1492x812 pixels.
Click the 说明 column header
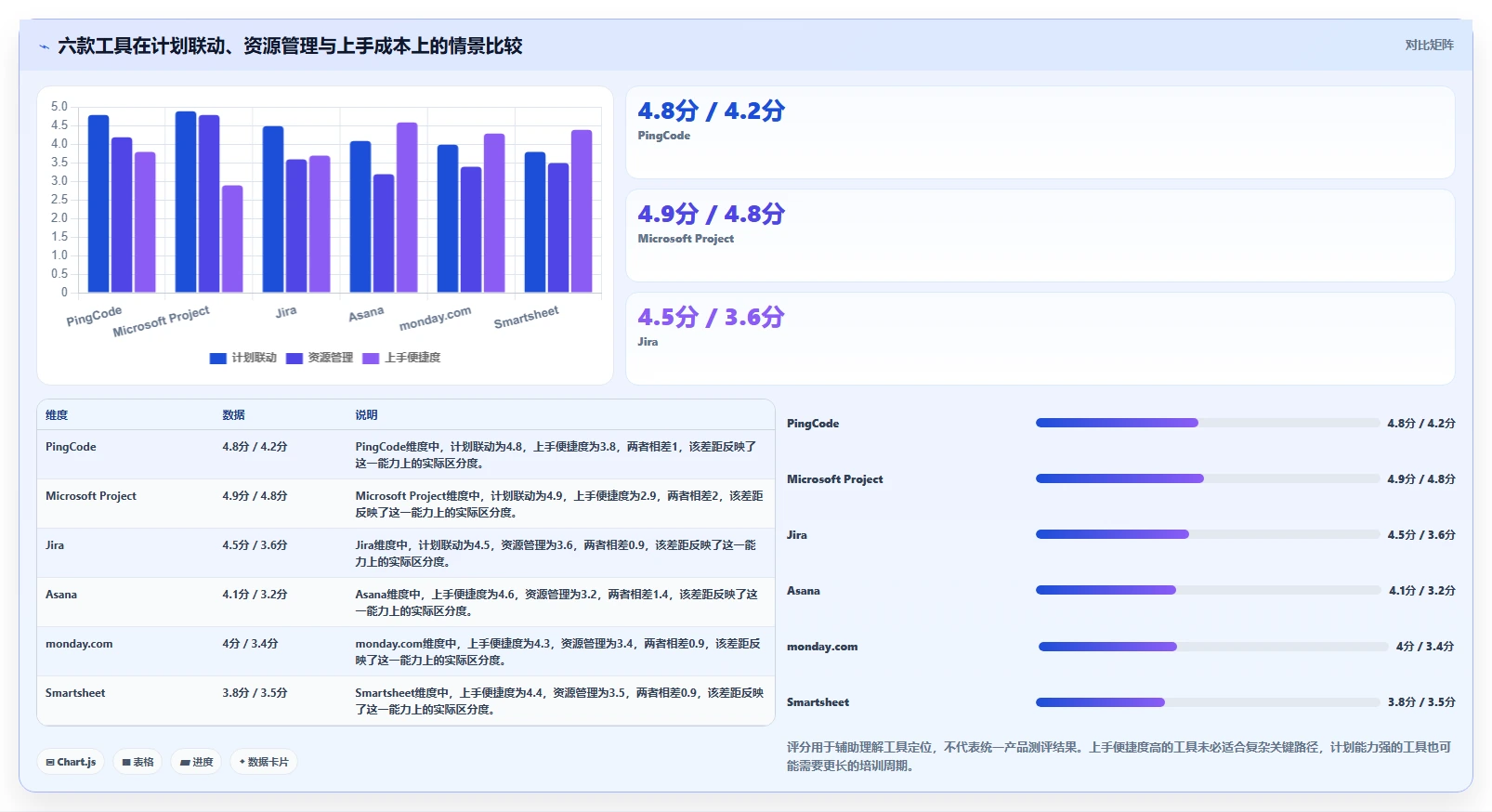[x=366, y=415]
